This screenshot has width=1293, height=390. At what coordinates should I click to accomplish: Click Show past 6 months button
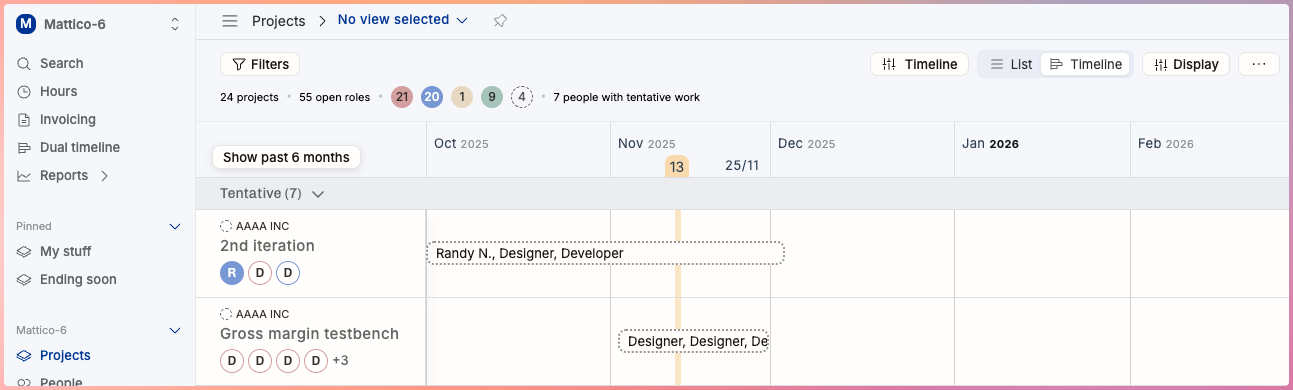pos(286,157)
